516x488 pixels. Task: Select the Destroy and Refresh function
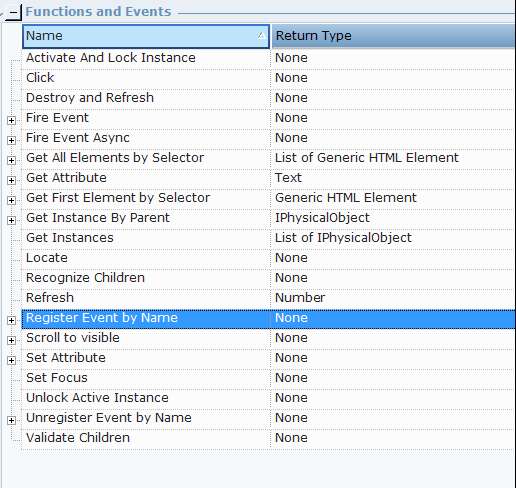coord(268,98)
